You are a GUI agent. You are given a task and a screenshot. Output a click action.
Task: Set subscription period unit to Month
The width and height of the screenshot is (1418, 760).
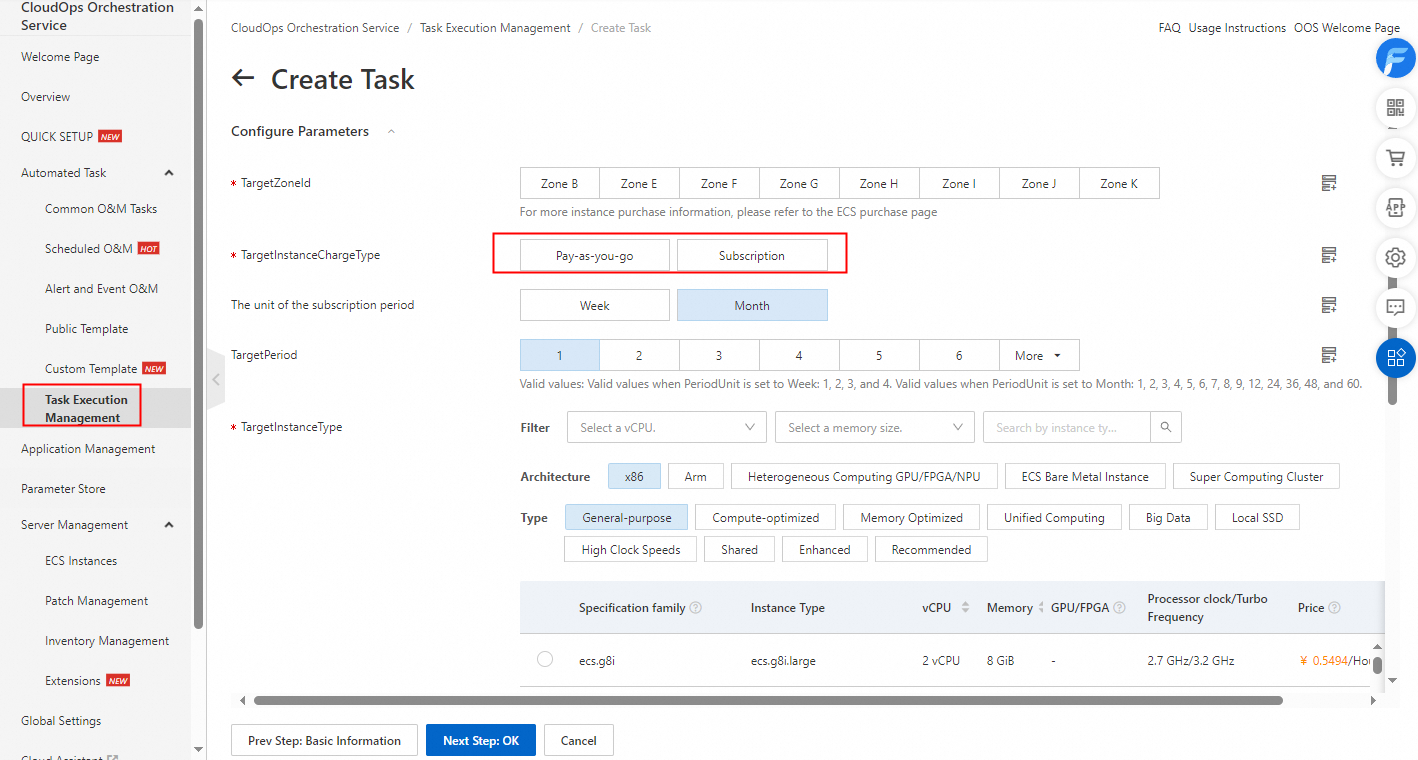click(752, 305)
